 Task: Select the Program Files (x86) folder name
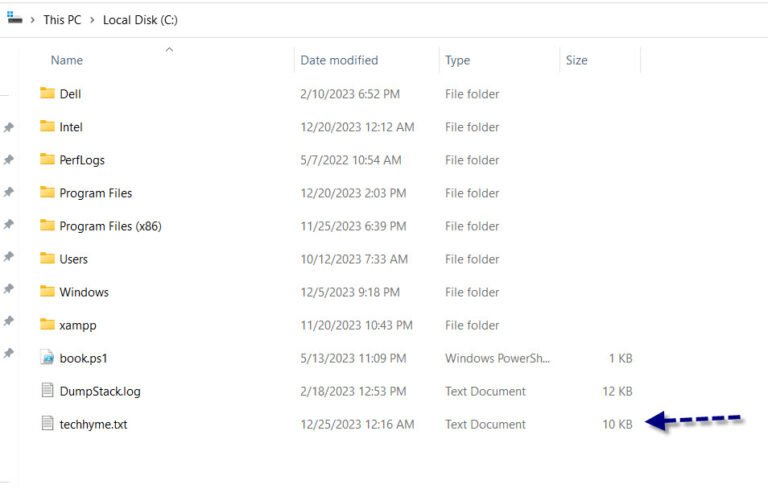[x=110, y=226]
